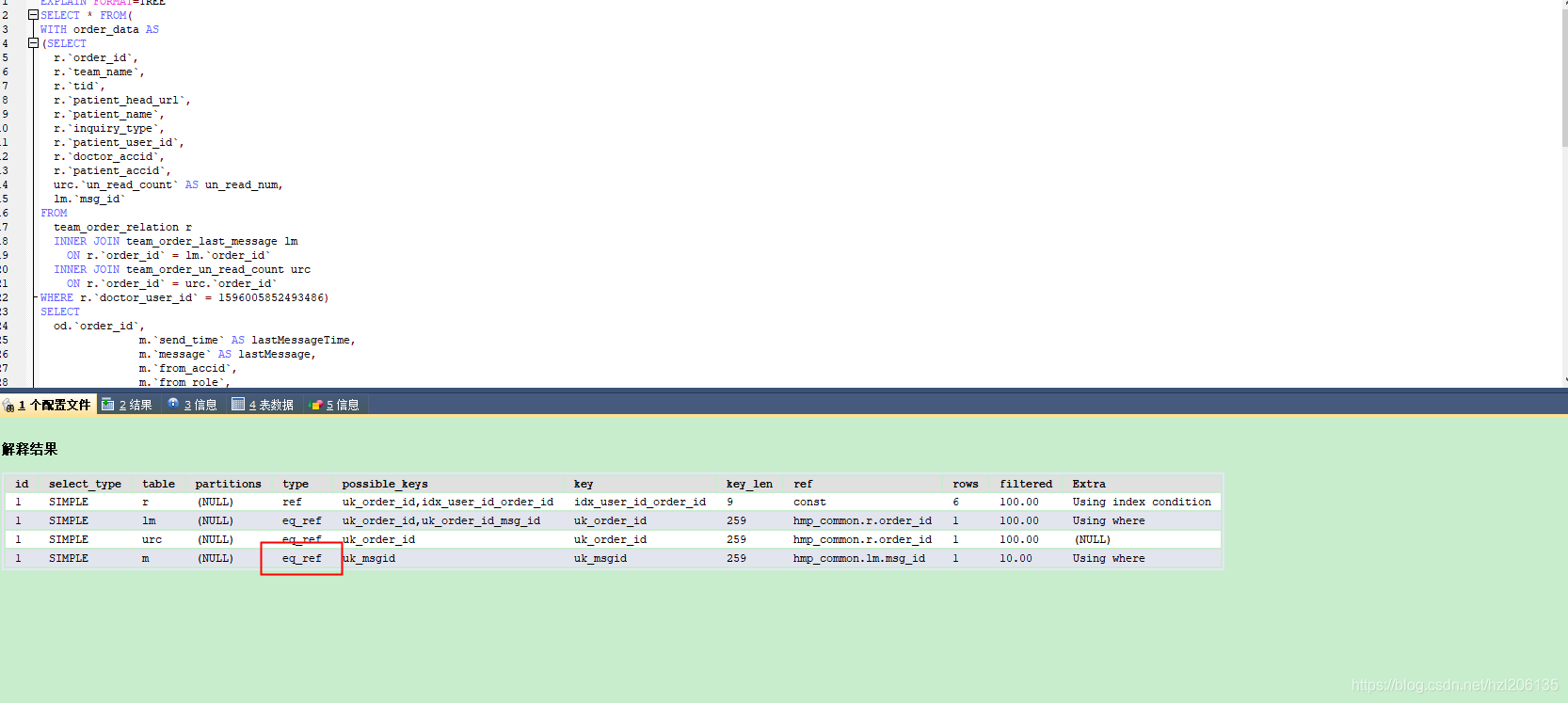The image size is (1568, 703).
Task: Click the od.`order_id` code line
Action: point(100,326)
